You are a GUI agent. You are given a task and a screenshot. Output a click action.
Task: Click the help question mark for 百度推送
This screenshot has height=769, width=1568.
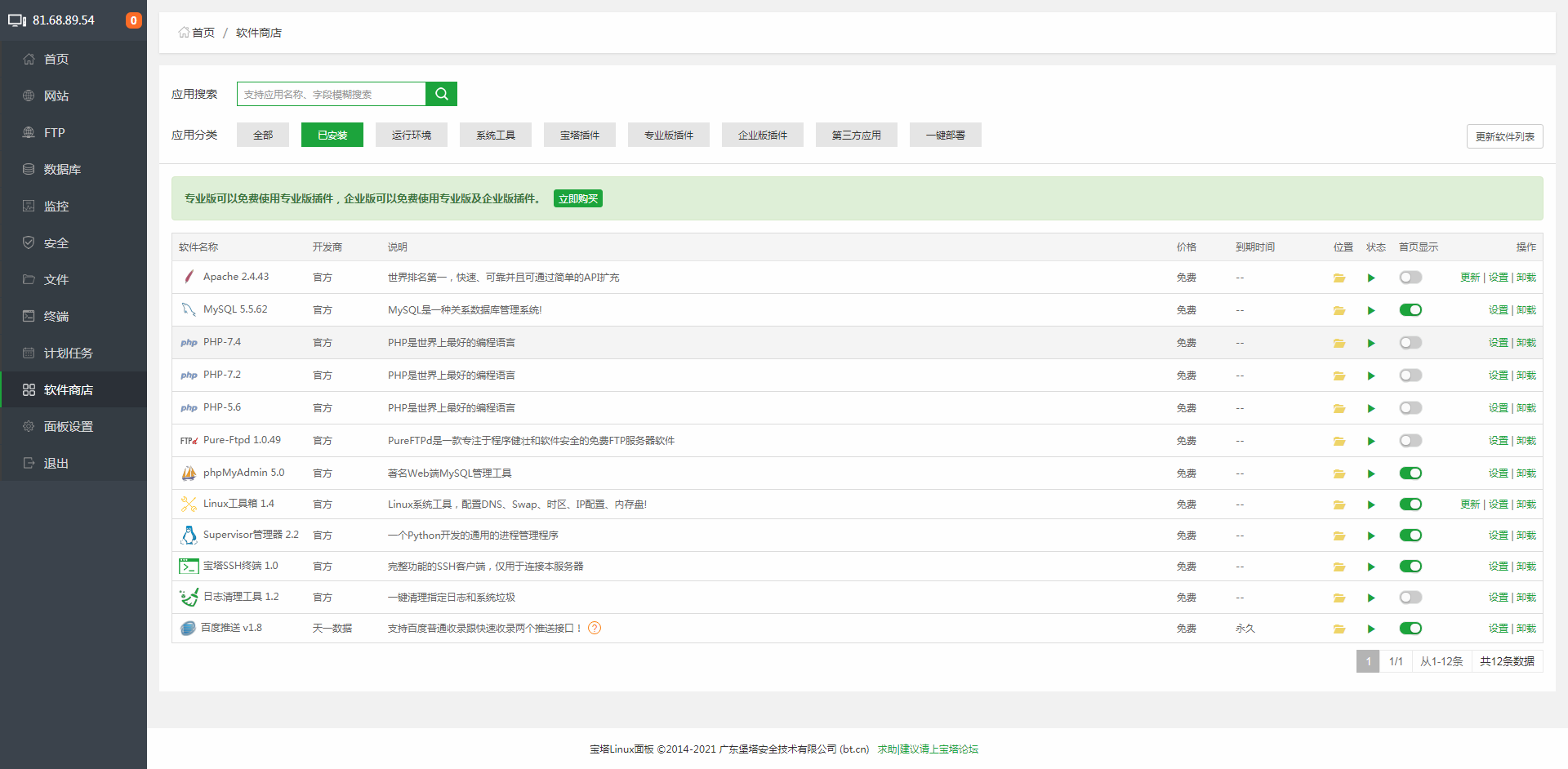click(x=595, y=629)
